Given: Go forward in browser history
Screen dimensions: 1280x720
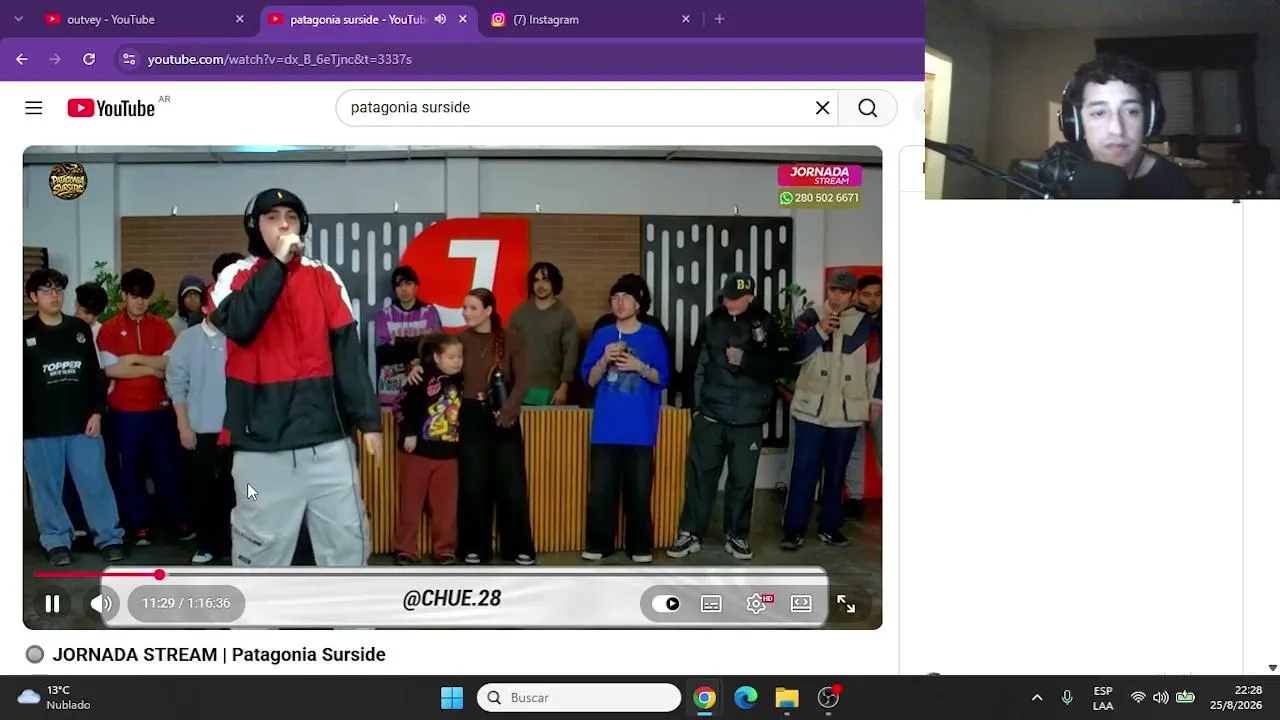Looking at the screenshot, I should tap(55, 59).
